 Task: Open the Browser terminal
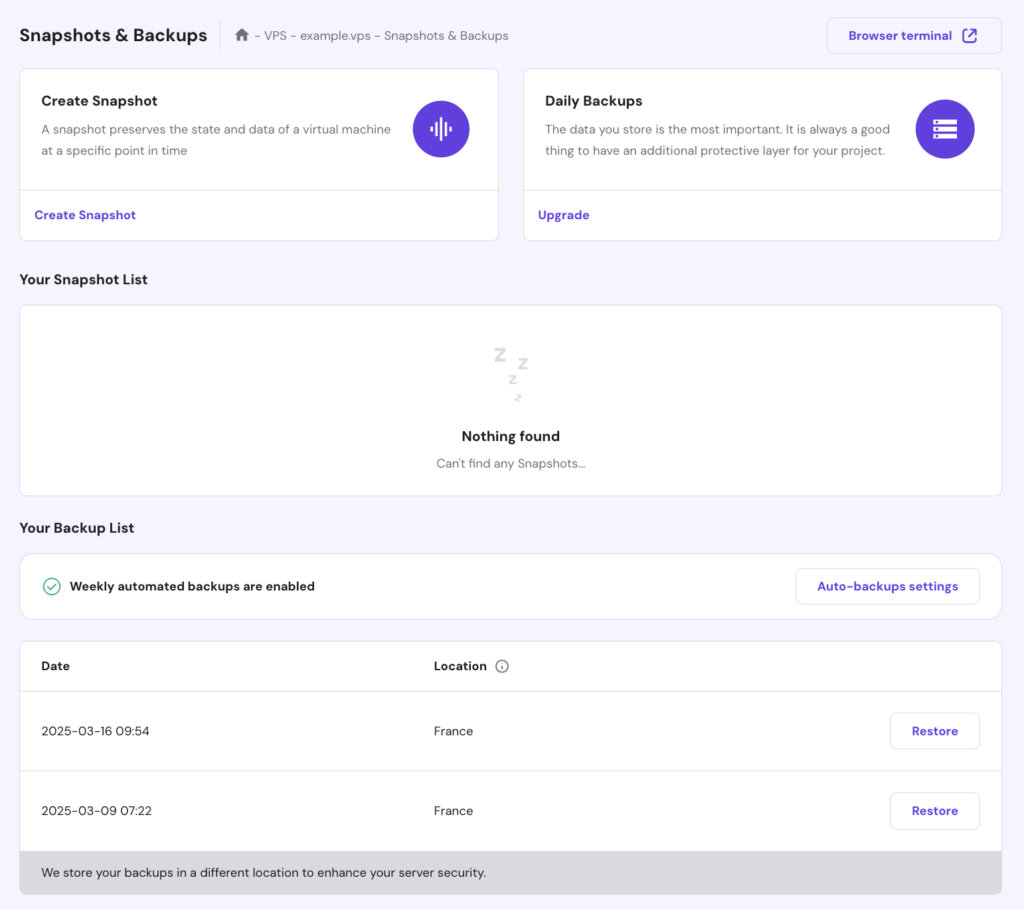(x=900, y=35)
